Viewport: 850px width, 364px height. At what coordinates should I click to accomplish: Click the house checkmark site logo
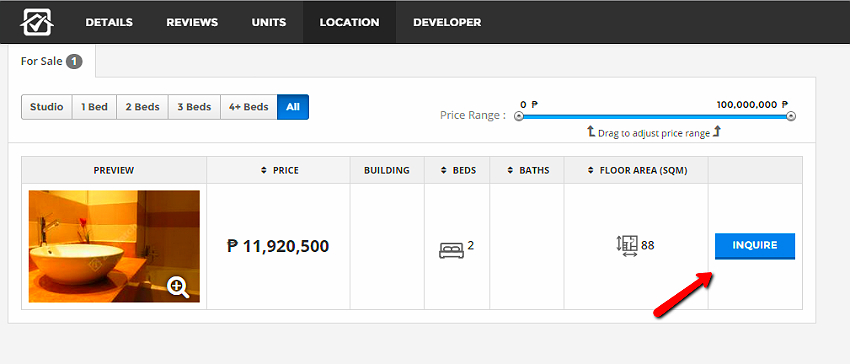36,22
